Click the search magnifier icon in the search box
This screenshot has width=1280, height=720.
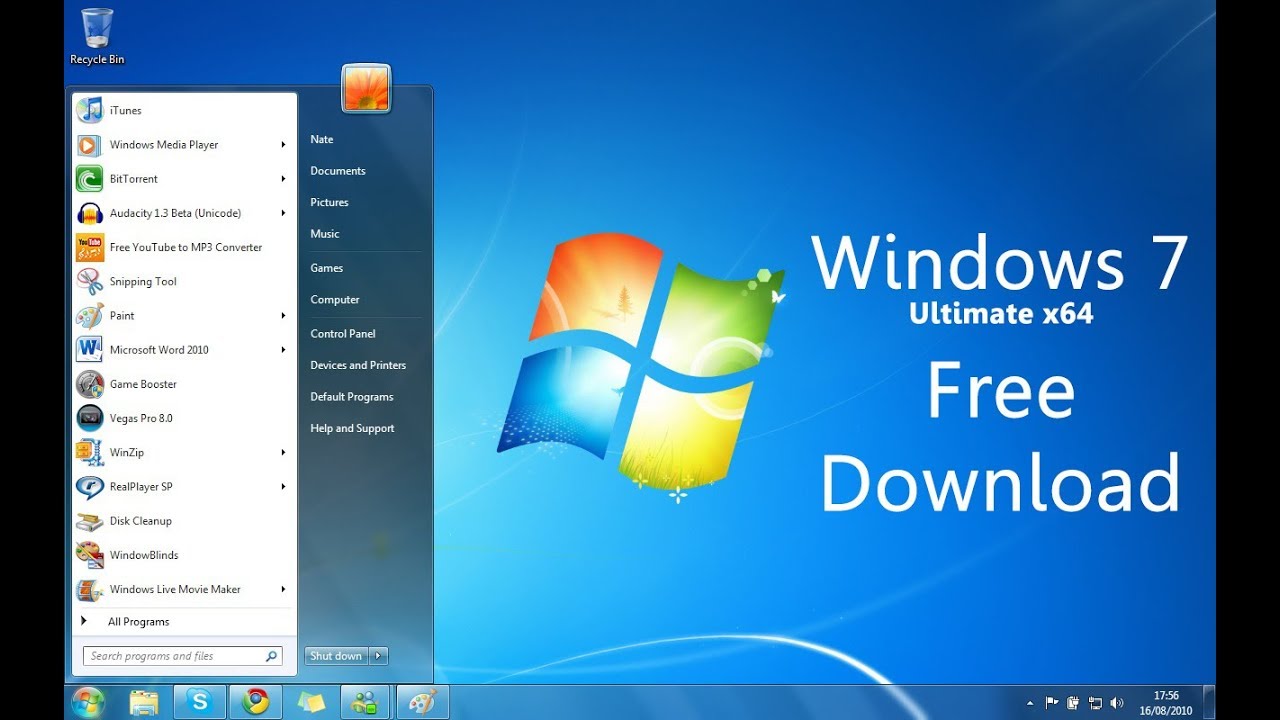pos(271,656)
